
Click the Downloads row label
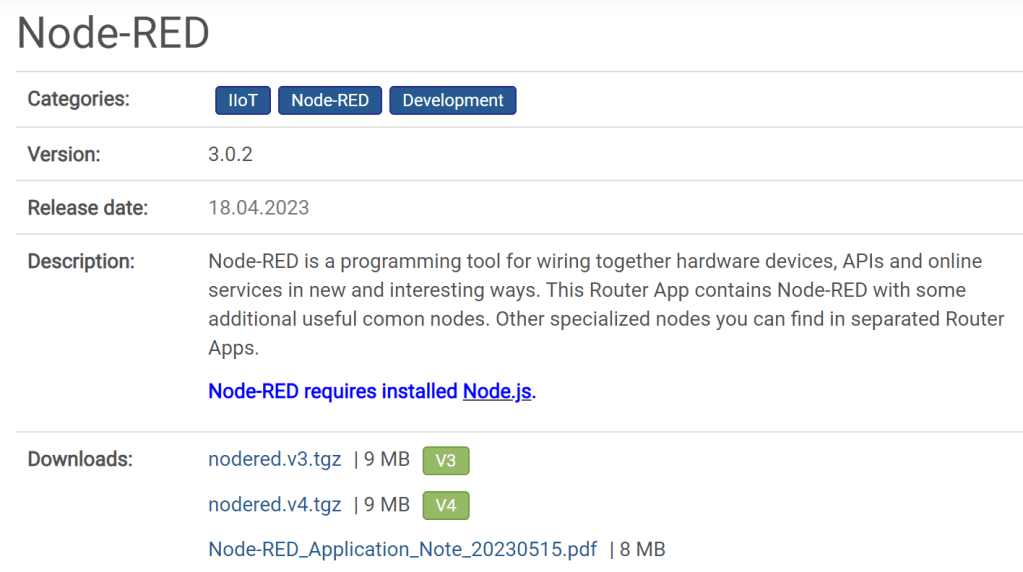click(80, 459)
